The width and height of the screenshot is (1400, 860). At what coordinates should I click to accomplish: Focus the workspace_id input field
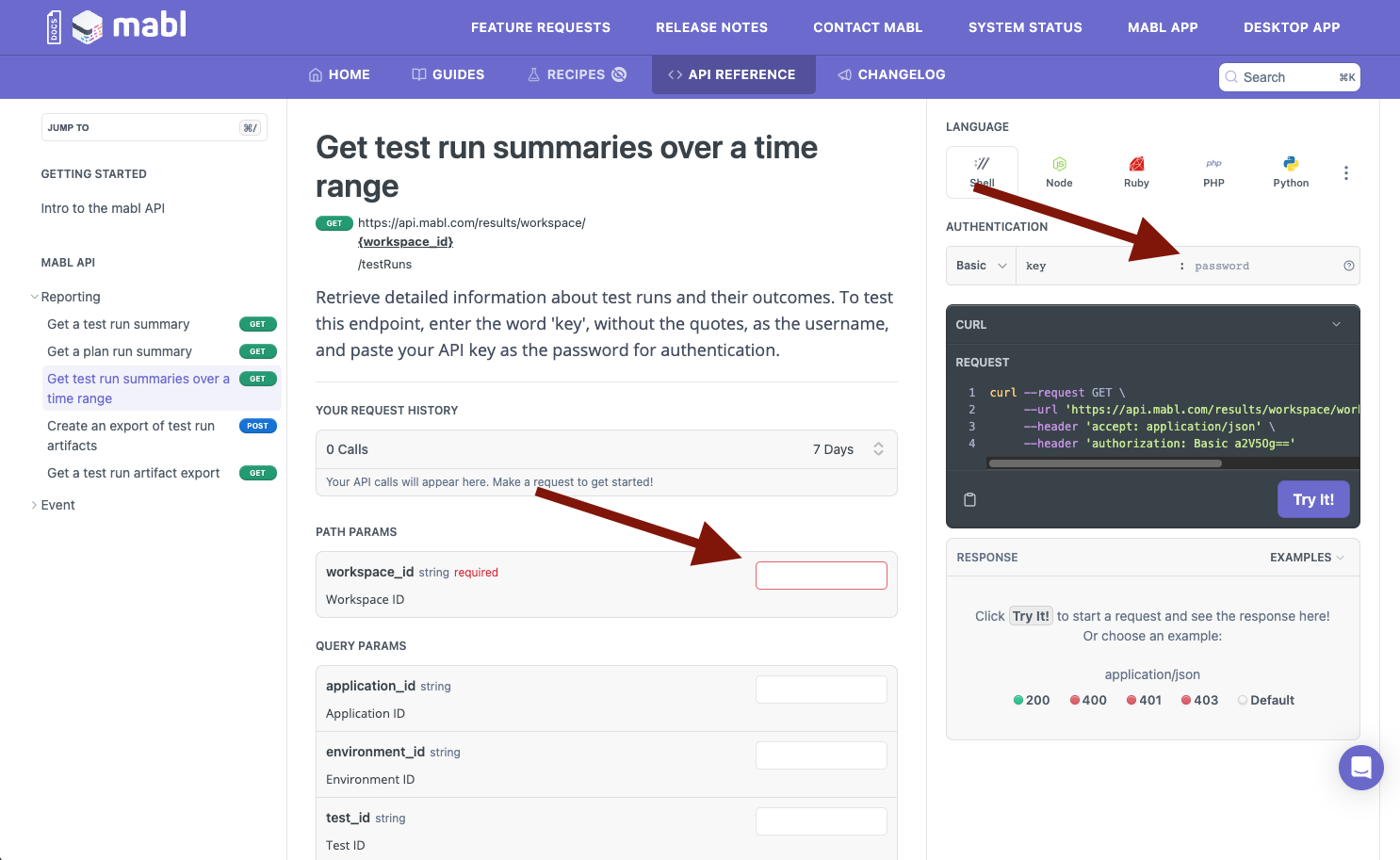822,576
